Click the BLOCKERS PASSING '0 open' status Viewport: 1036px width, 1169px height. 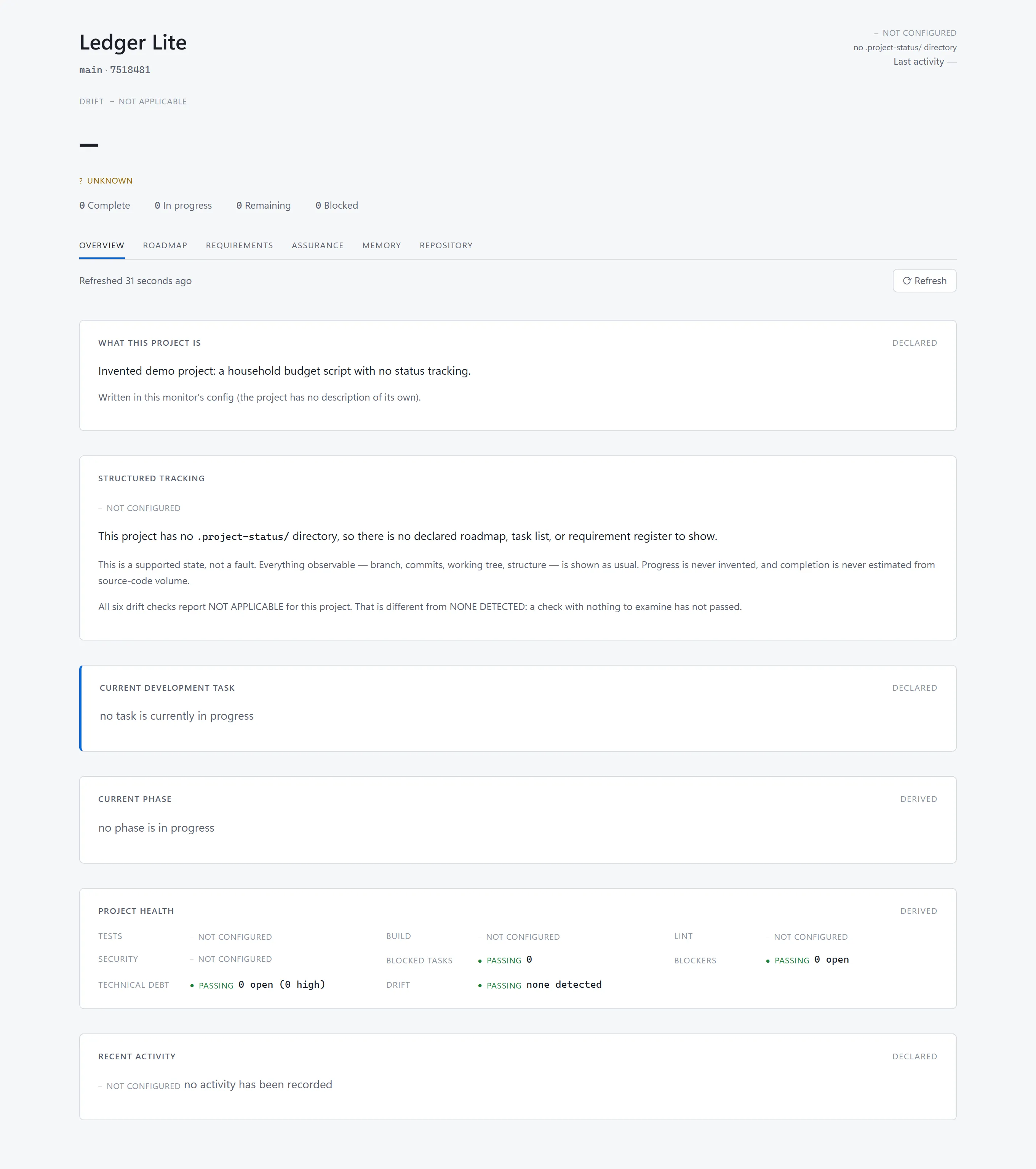click(807, 960)
